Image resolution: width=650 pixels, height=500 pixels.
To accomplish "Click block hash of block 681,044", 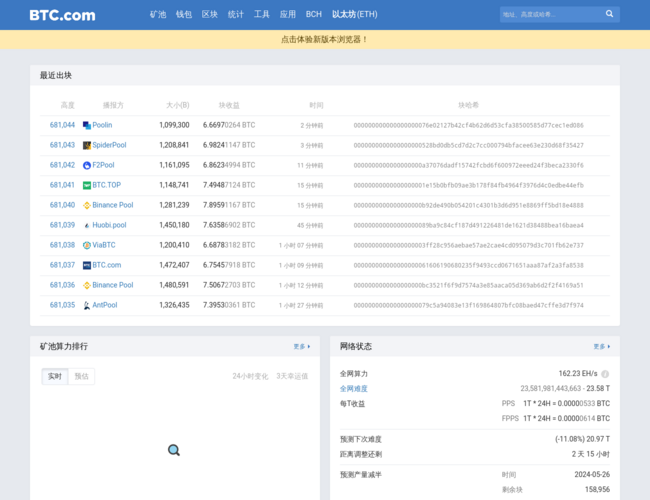I will tap(468, 125).
